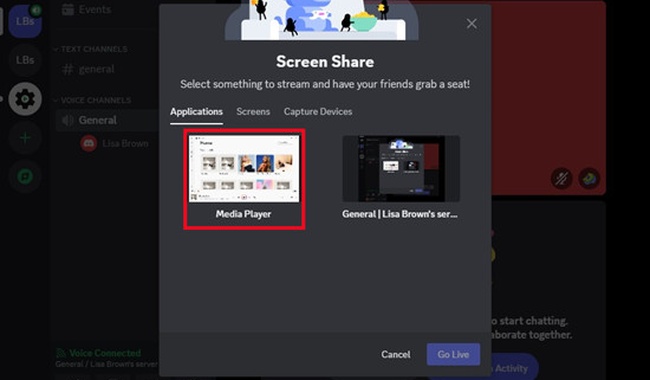Switch to the Screens tab

[253, 111]
